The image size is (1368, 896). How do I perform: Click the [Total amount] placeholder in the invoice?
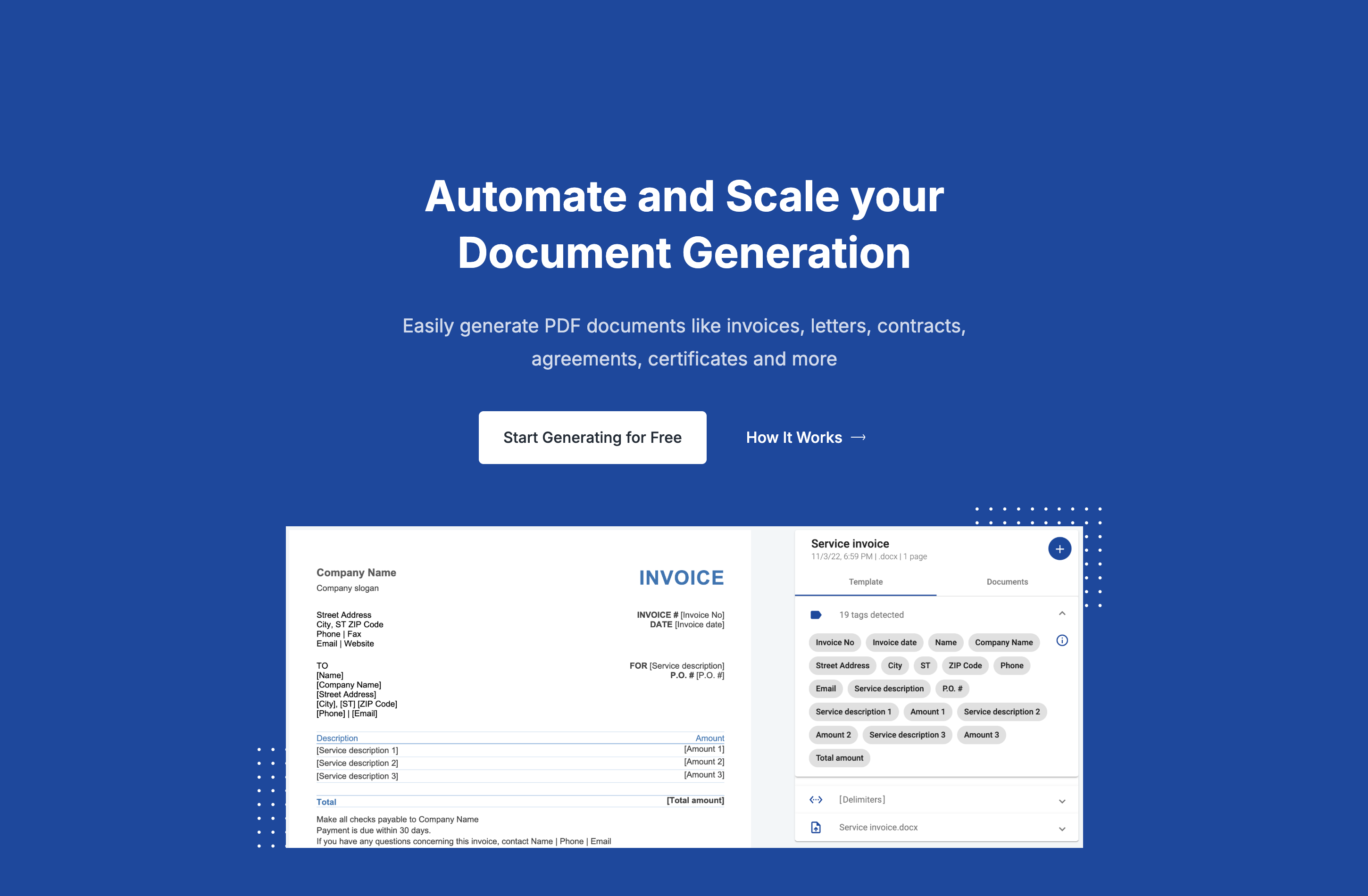(695, 800)
